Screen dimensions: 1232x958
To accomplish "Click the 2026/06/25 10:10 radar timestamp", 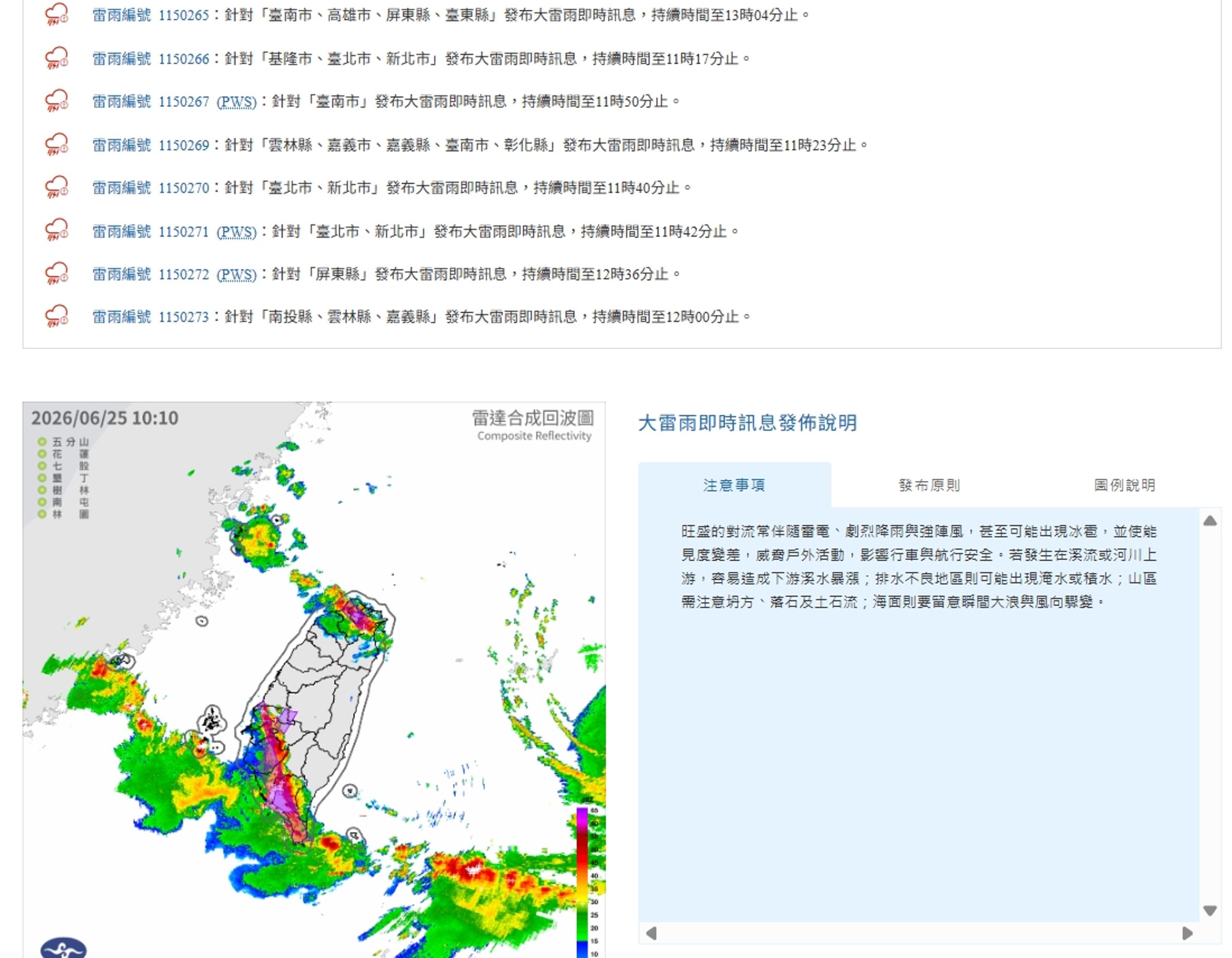I will [105, 418].
